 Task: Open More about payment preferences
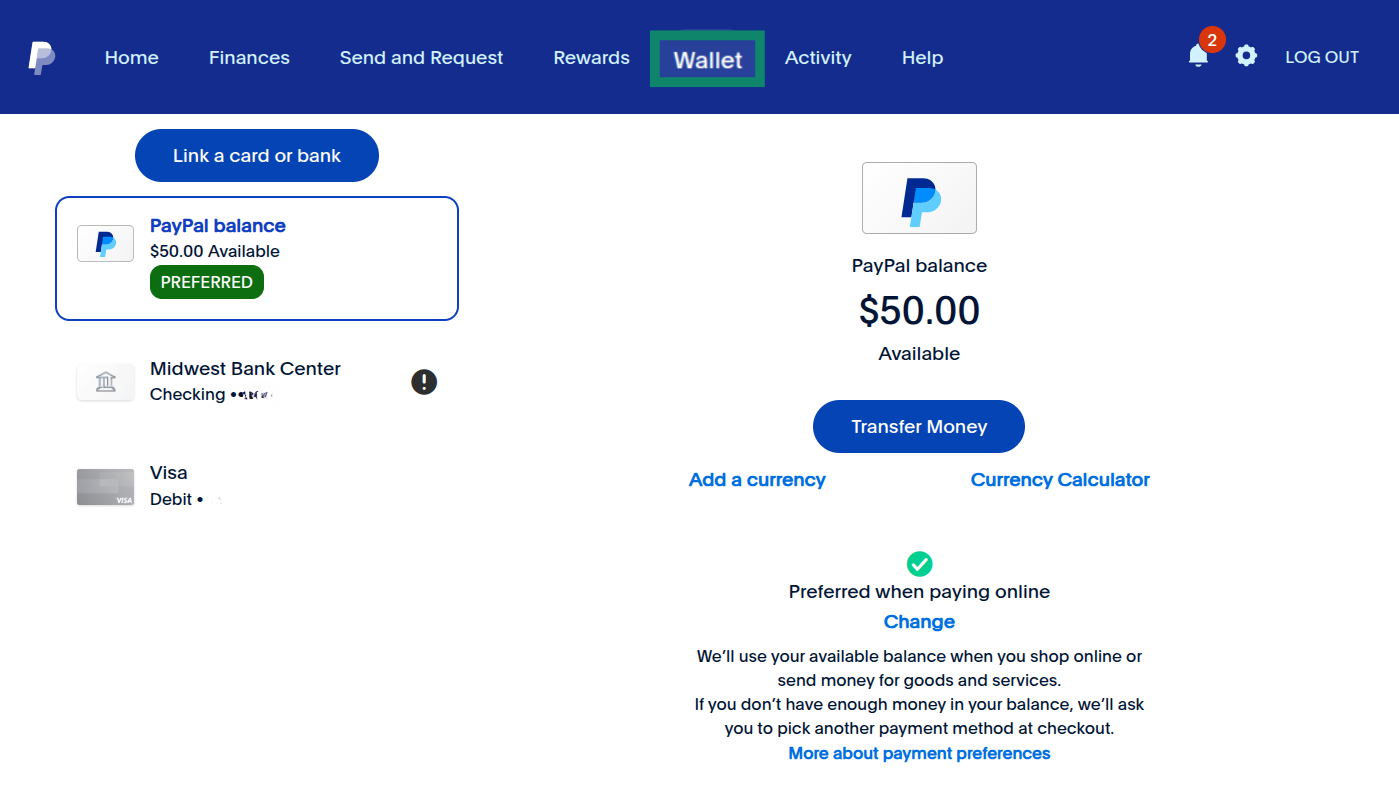click(x=918, y=753)
